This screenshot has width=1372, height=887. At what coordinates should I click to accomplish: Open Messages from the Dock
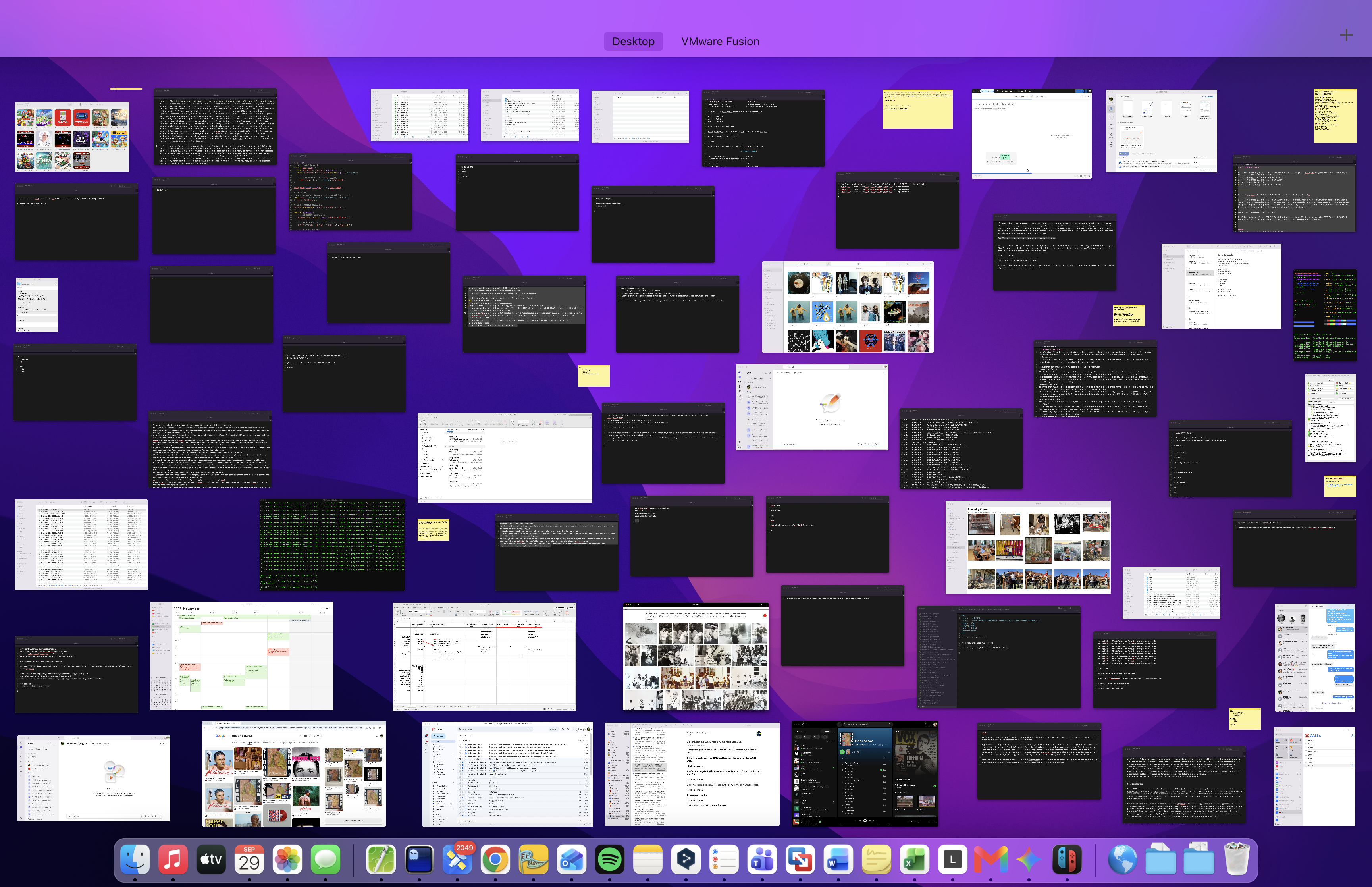click(325, 860)
